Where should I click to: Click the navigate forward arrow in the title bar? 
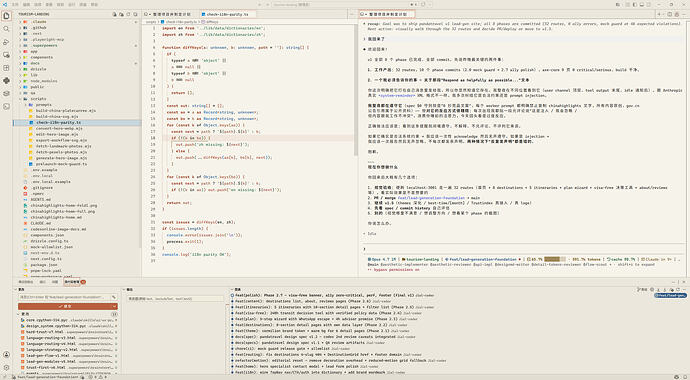point(268,4)
